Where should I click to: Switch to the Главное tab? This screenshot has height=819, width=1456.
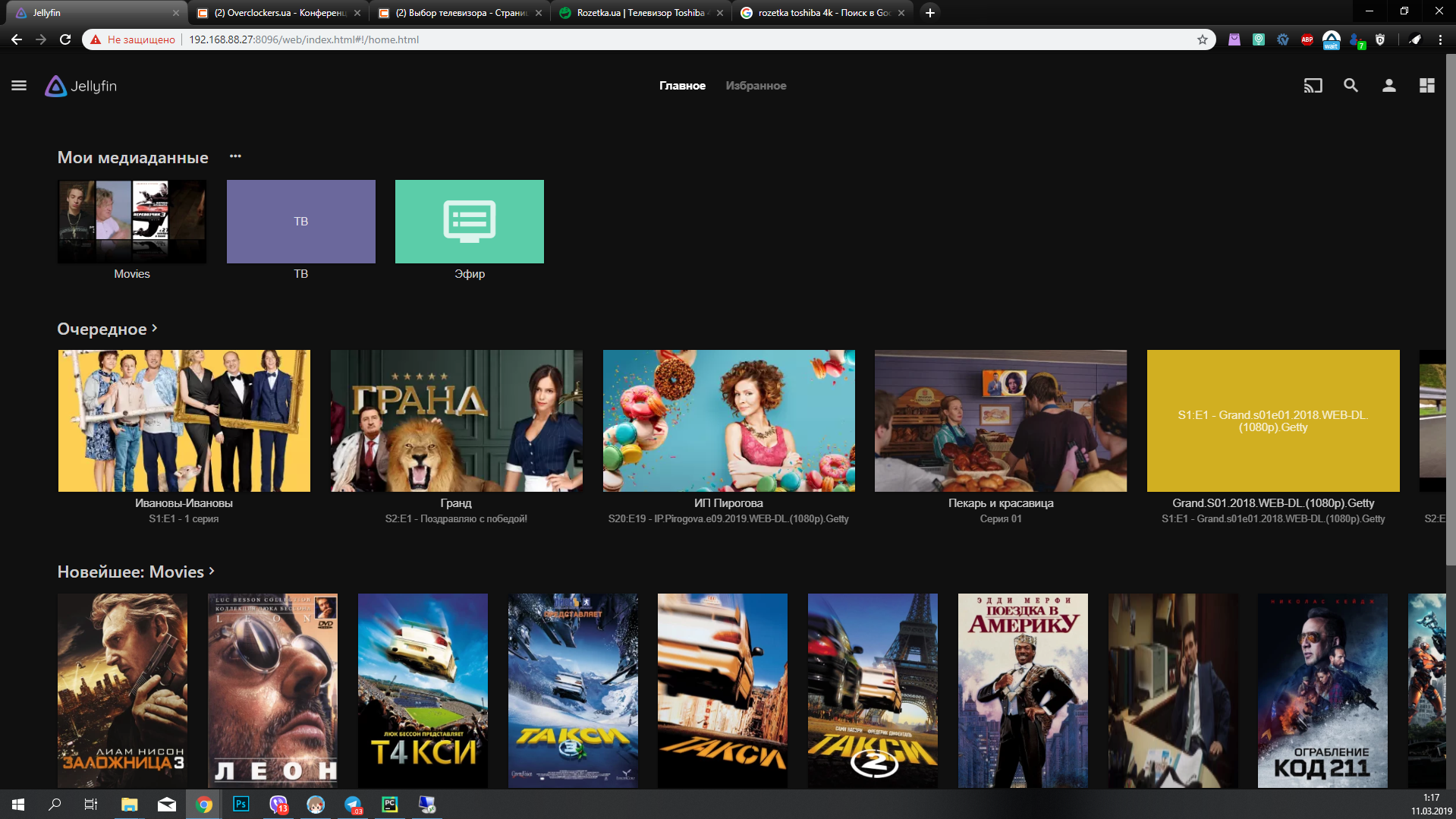[682, 86]
